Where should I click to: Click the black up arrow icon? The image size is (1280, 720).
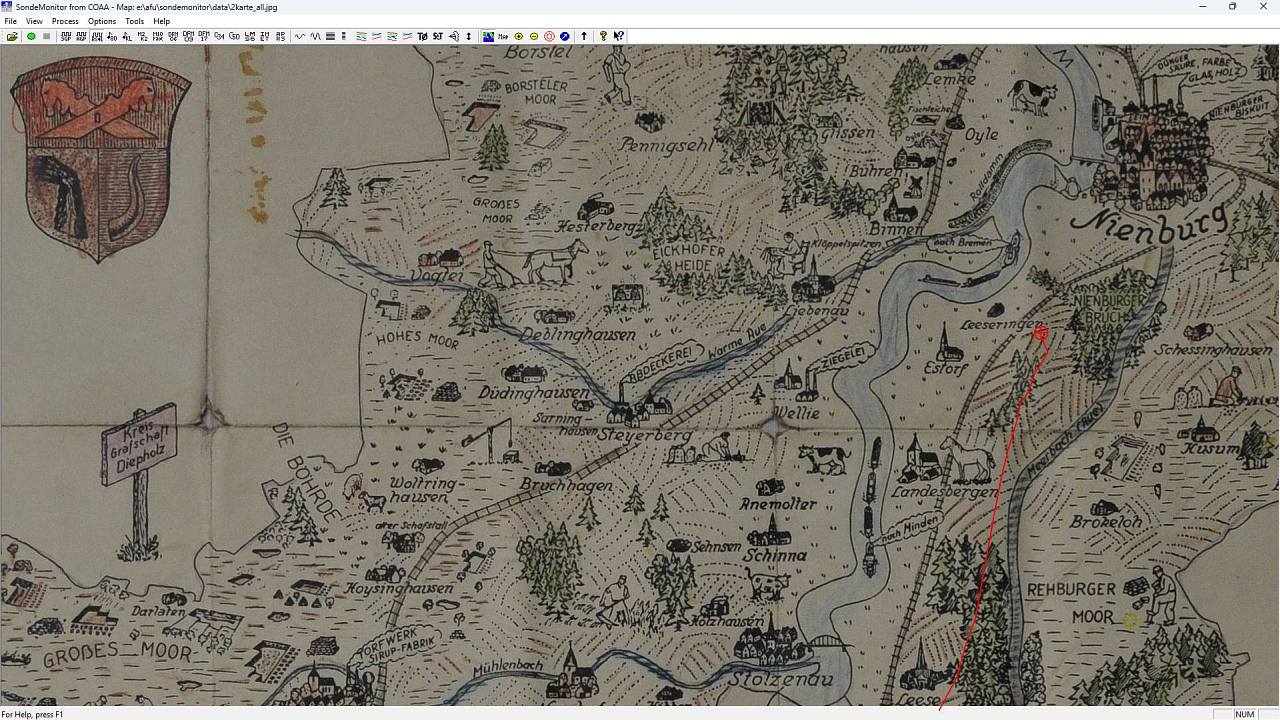coord(584,36)
